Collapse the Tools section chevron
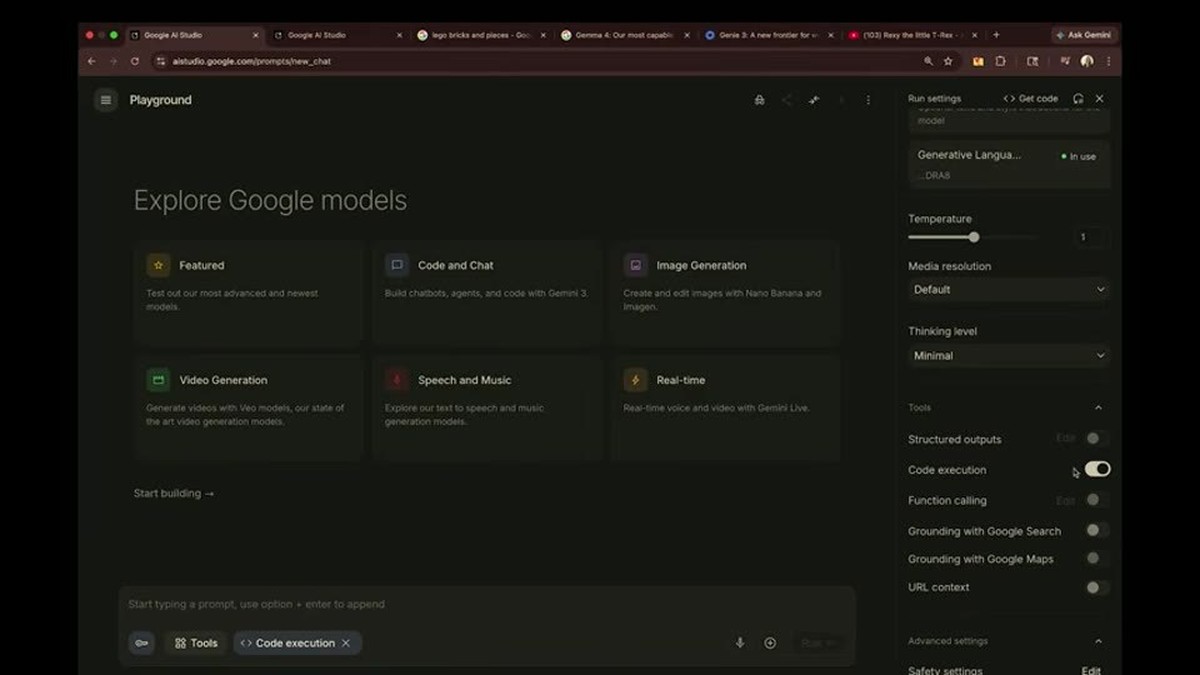This screenshot has width=1200, height=675. [x=1098, y=408]
